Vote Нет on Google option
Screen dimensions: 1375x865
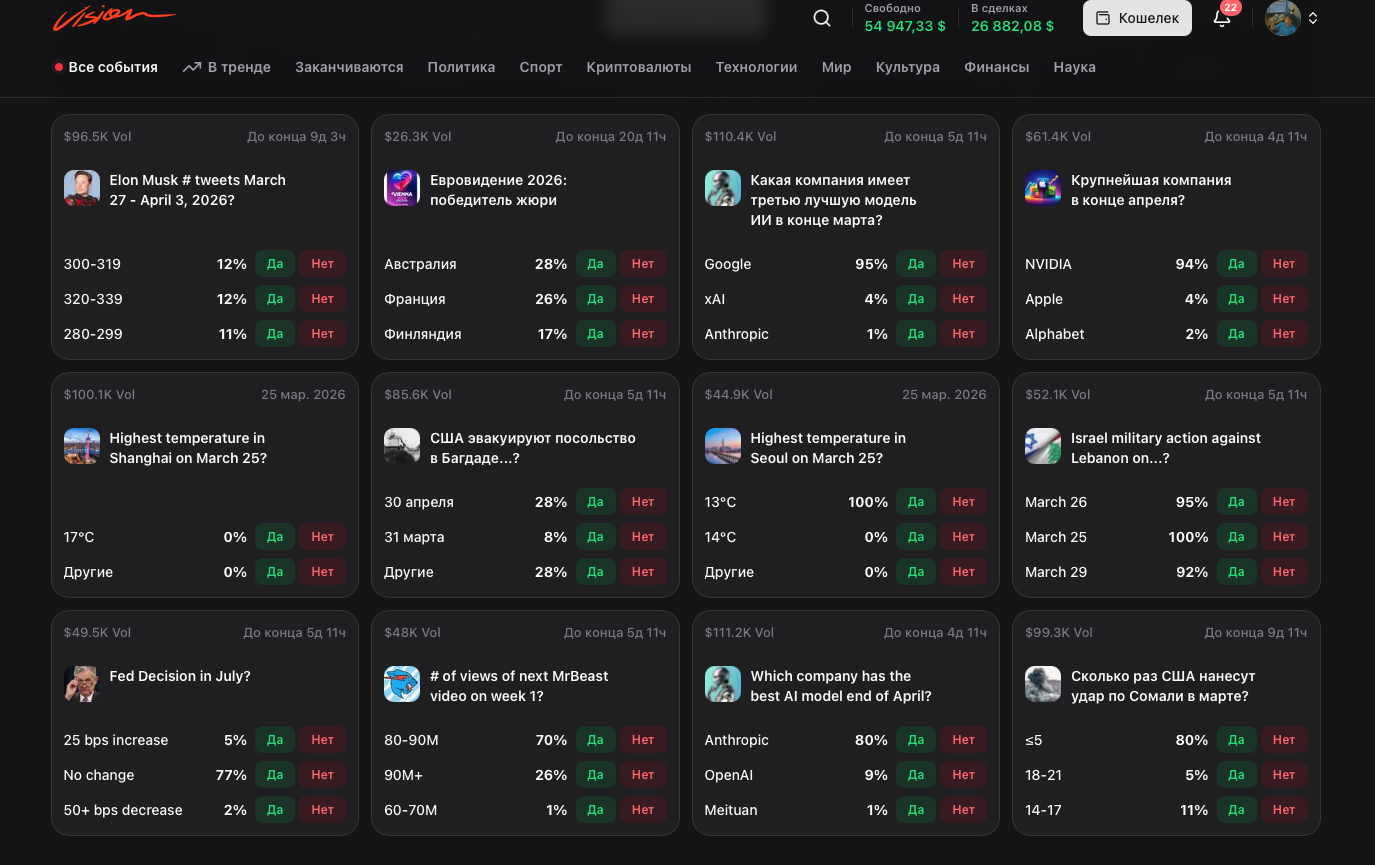pyautogui.click(x=963, y=264)
